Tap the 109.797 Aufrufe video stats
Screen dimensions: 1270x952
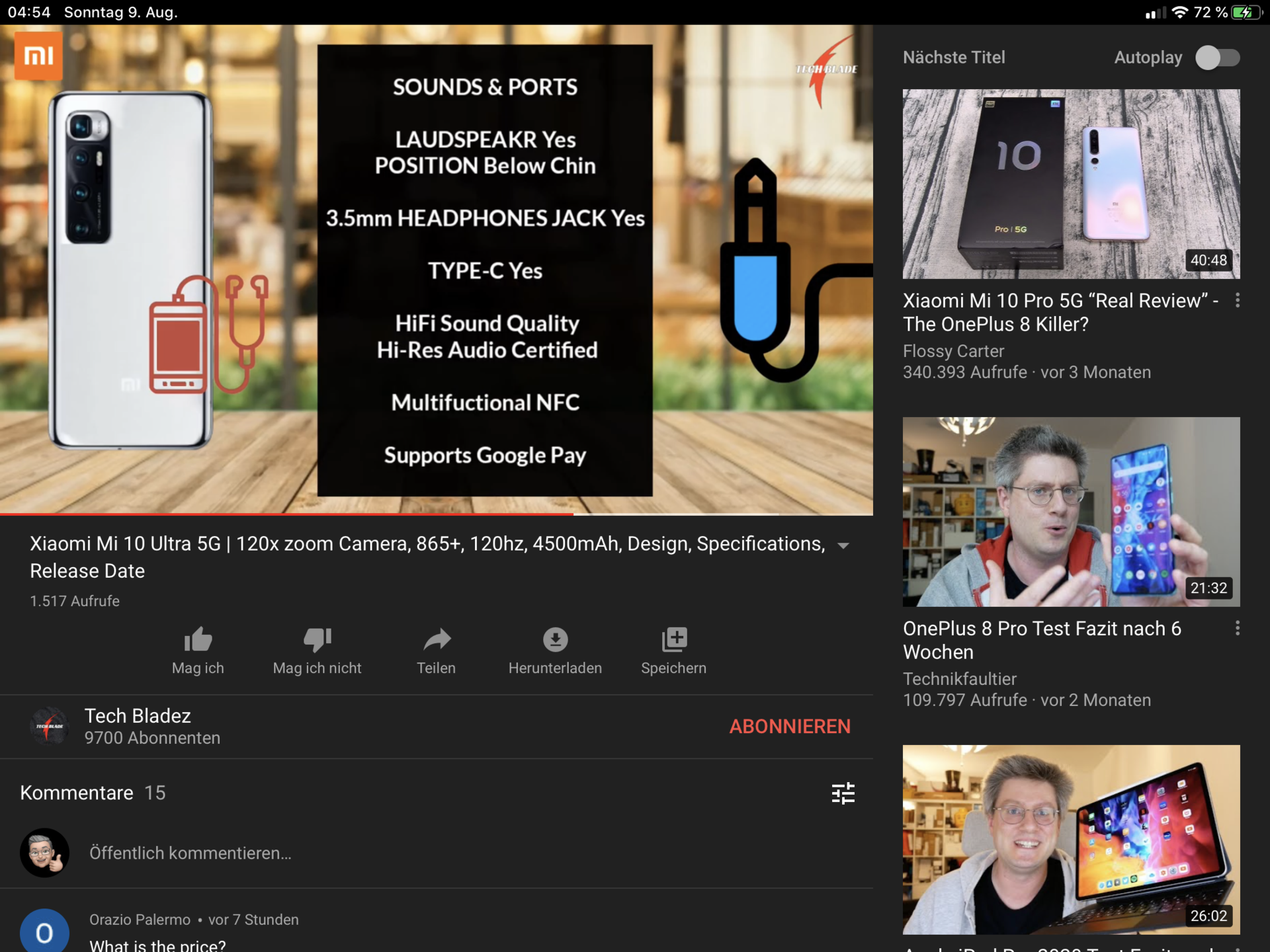tap(1027, 700)
